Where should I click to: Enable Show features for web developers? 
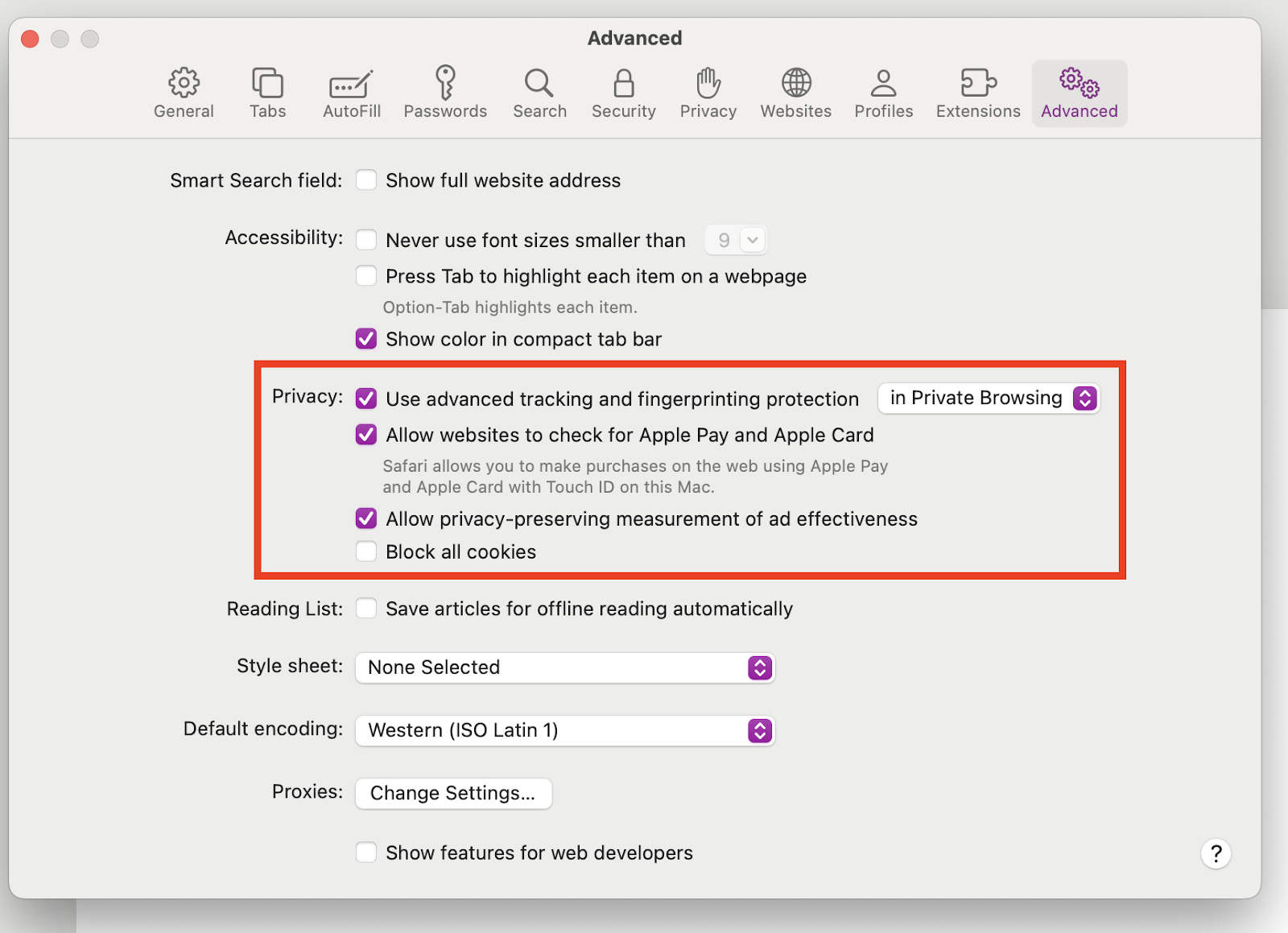[366, 852]
